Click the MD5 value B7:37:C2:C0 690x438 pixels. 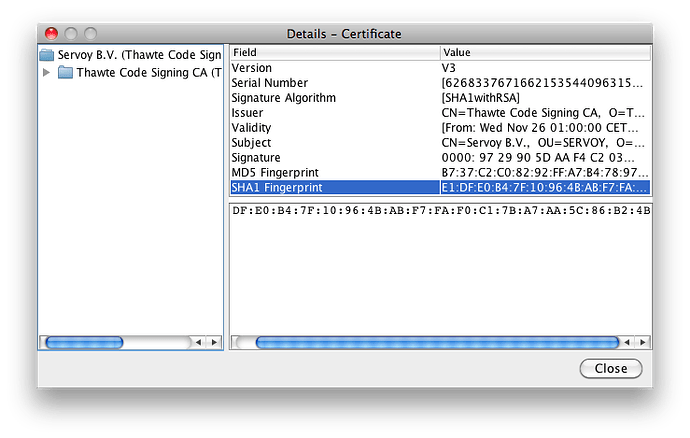click(545, 173)
